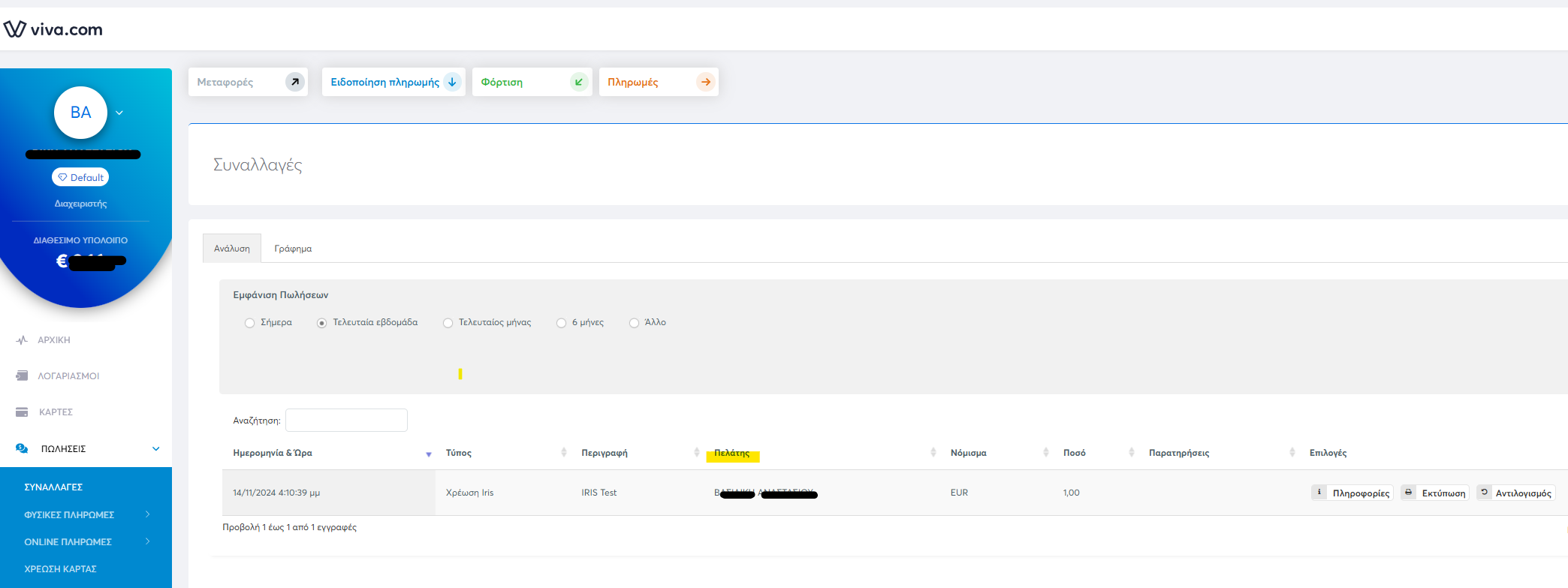Click the printer icon beside Εκτύπωση
This screenshot has width=1568, height=588.
click(1409, 493)
